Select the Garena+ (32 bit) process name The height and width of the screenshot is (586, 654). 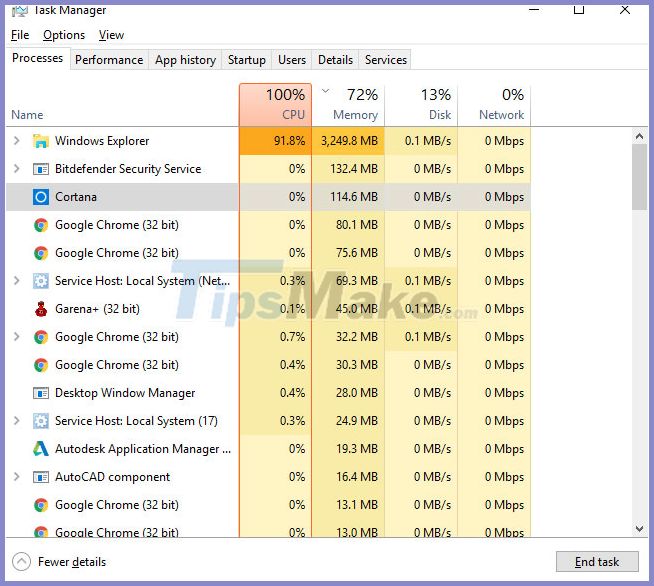pos(98,309)
